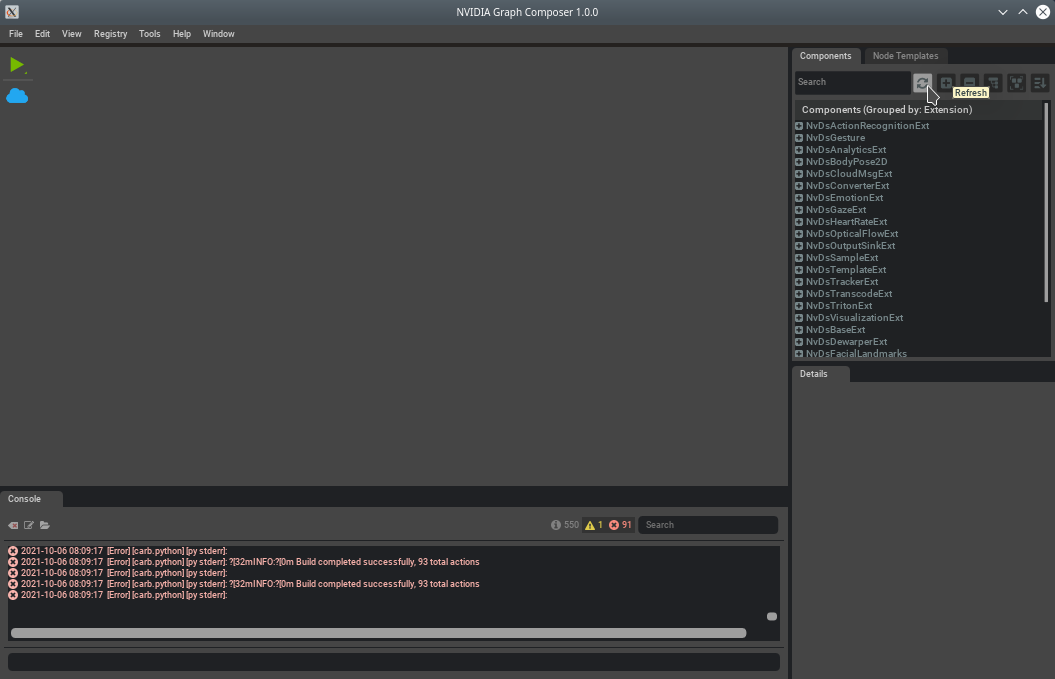This screenshot has height=679, width=1055.
Task: Toggle warning messages filter in console
Action: (594, 525)
